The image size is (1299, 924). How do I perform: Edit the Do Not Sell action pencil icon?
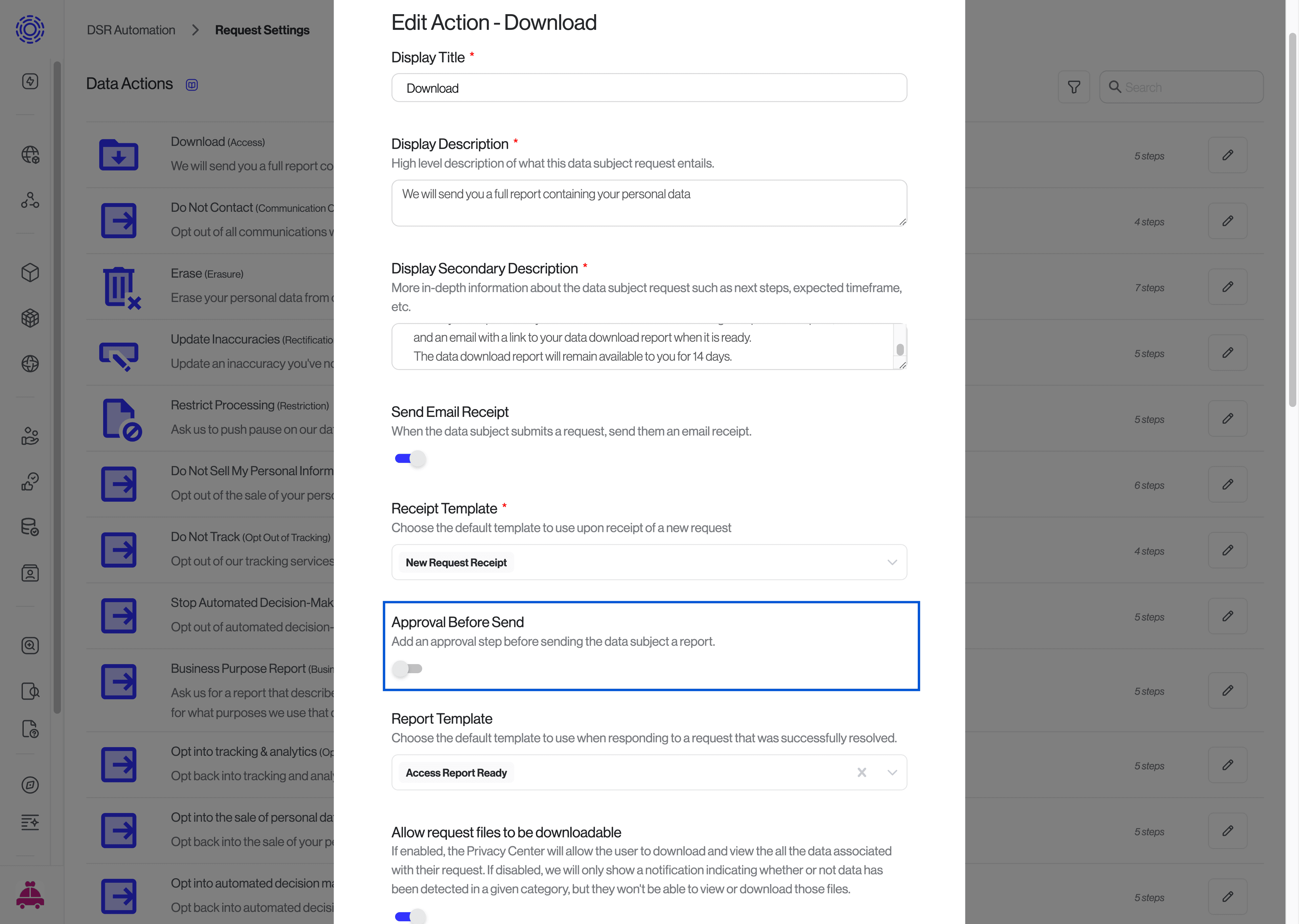coord(1227,484)
